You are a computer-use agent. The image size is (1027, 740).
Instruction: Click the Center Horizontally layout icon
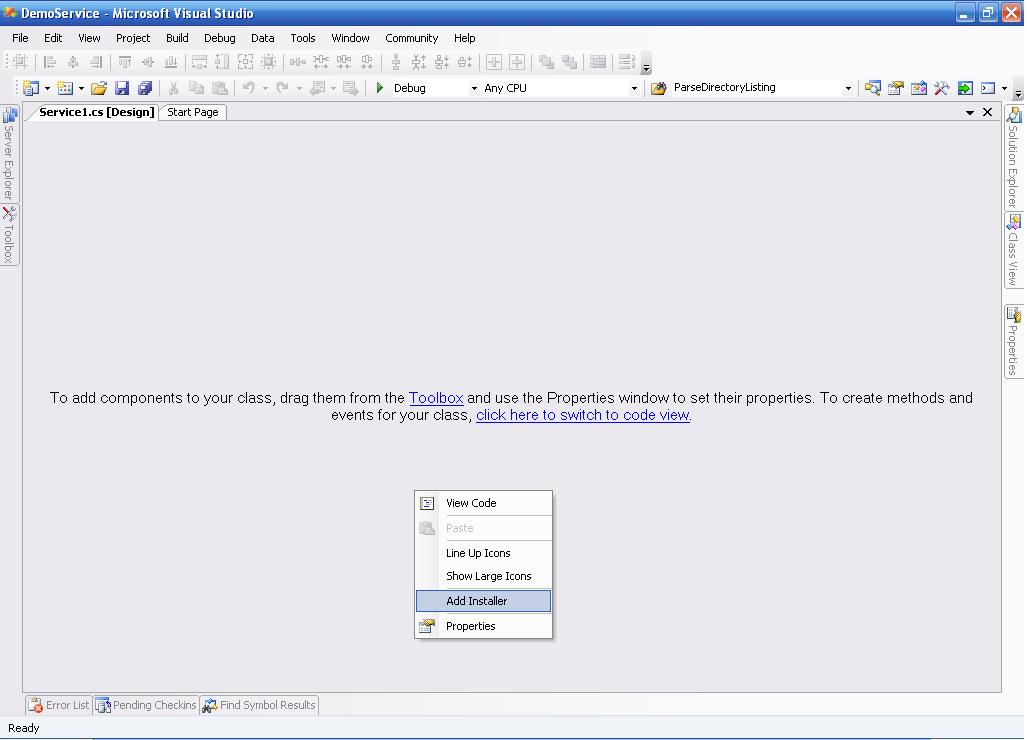(494, 62)
